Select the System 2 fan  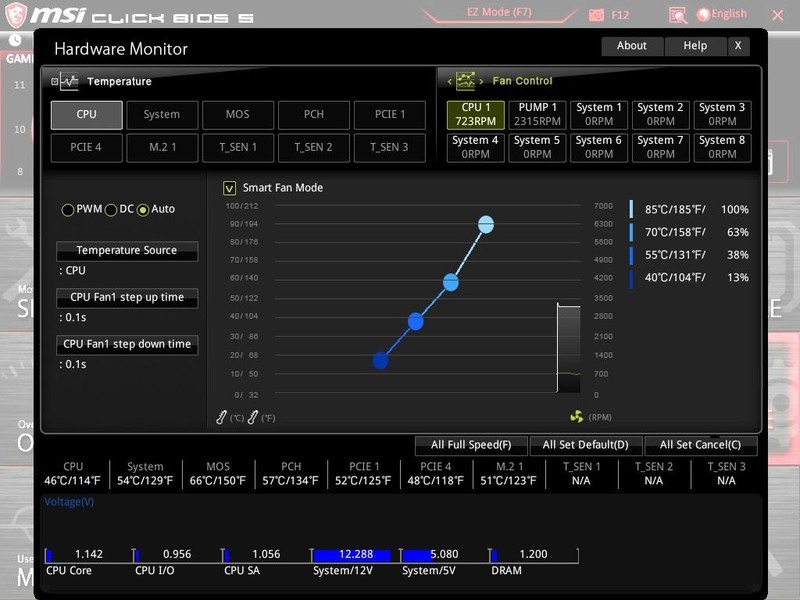point(661,114)
